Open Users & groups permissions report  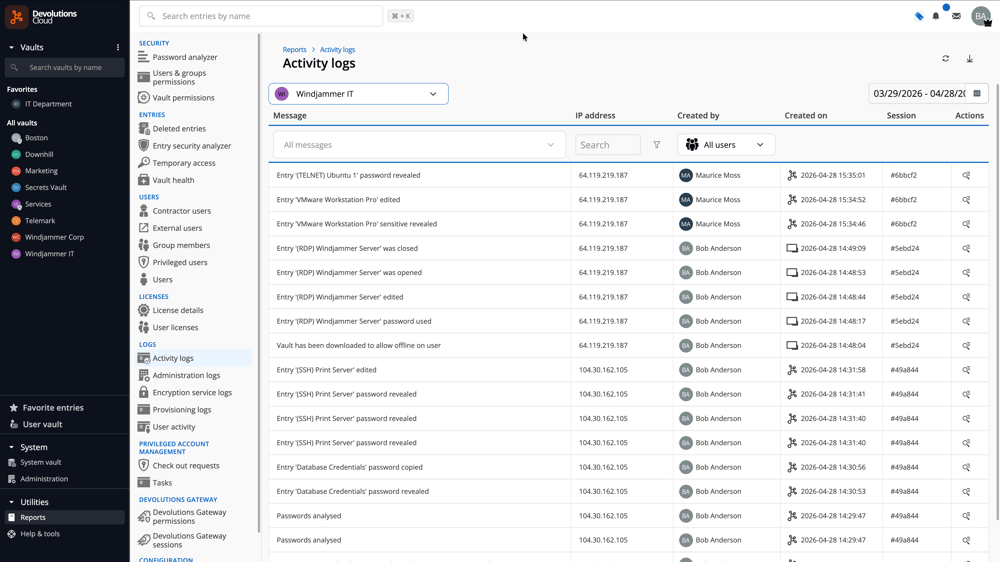(x=179, y=78)
